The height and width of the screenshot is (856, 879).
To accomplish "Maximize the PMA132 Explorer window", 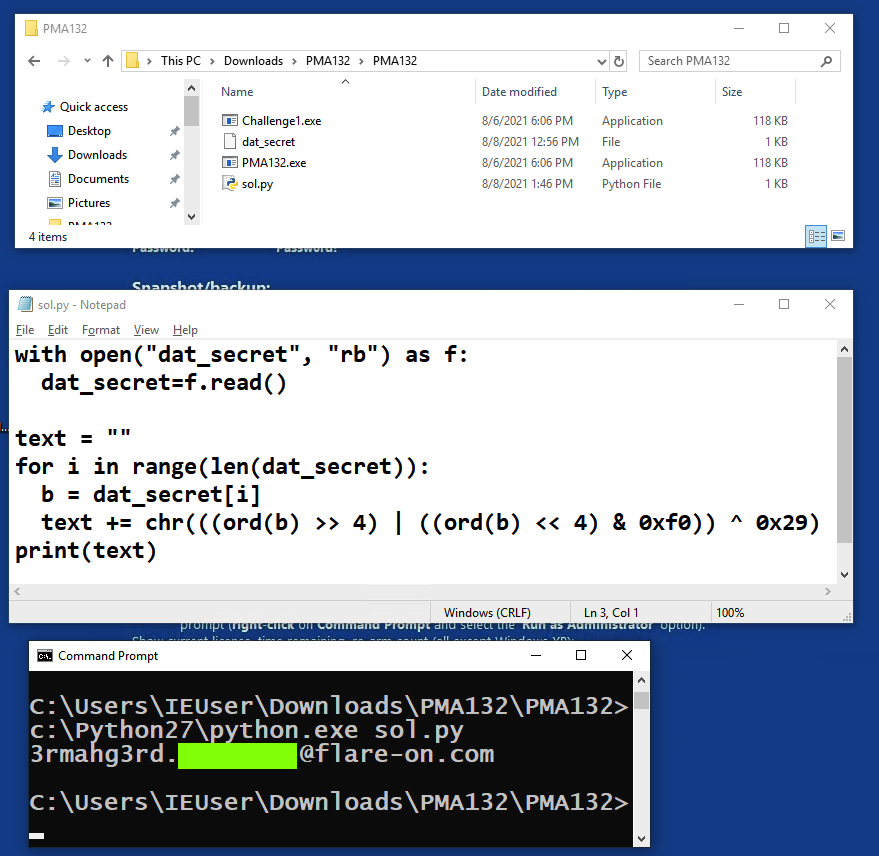I will (784, 28).
